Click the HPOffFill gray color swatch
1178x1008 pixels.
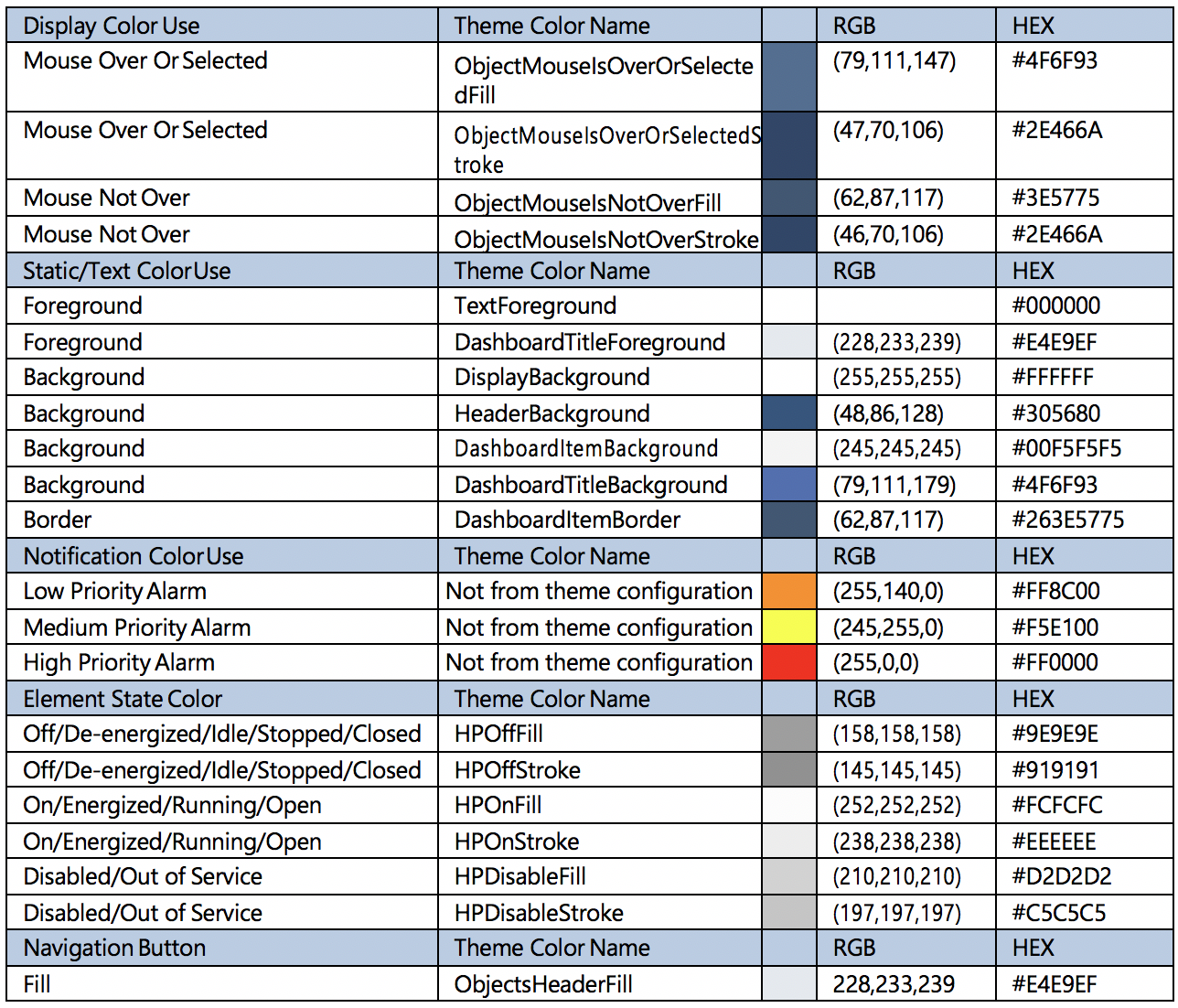[x=788, y=734]
